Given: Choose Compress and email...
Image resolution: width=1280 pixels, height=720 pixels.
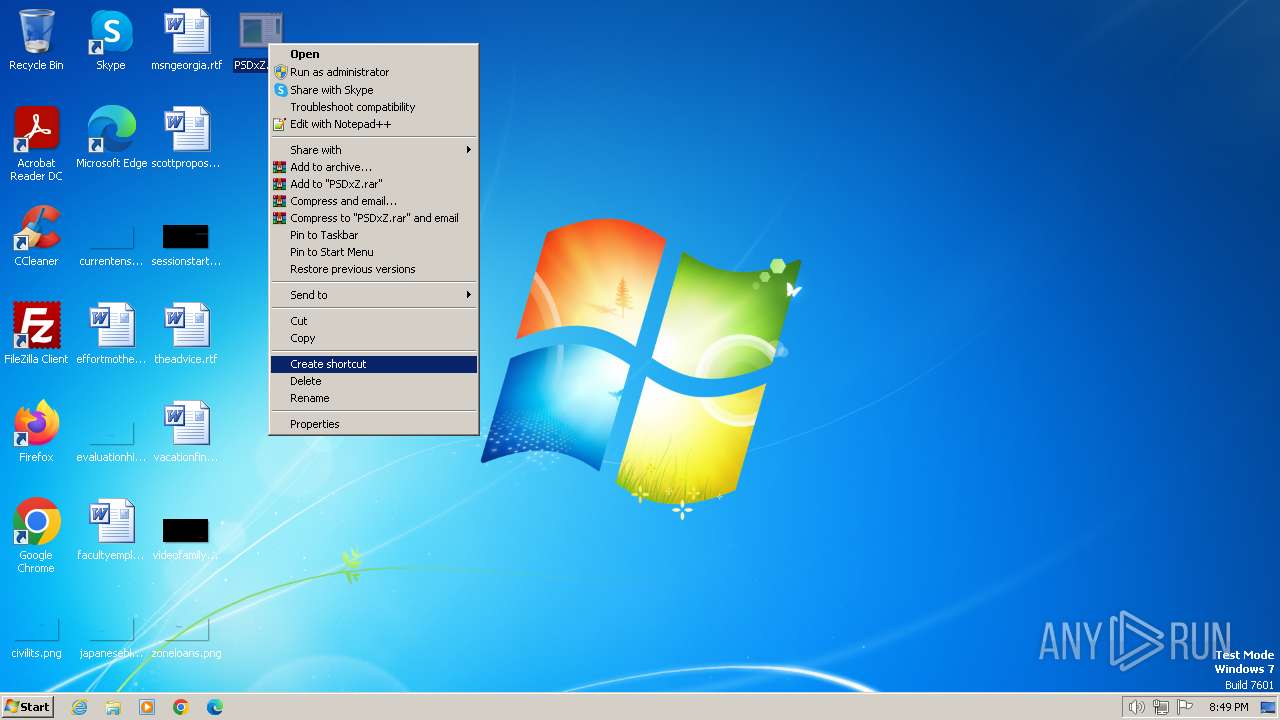Looking at the screenshot, I should 374,201.
